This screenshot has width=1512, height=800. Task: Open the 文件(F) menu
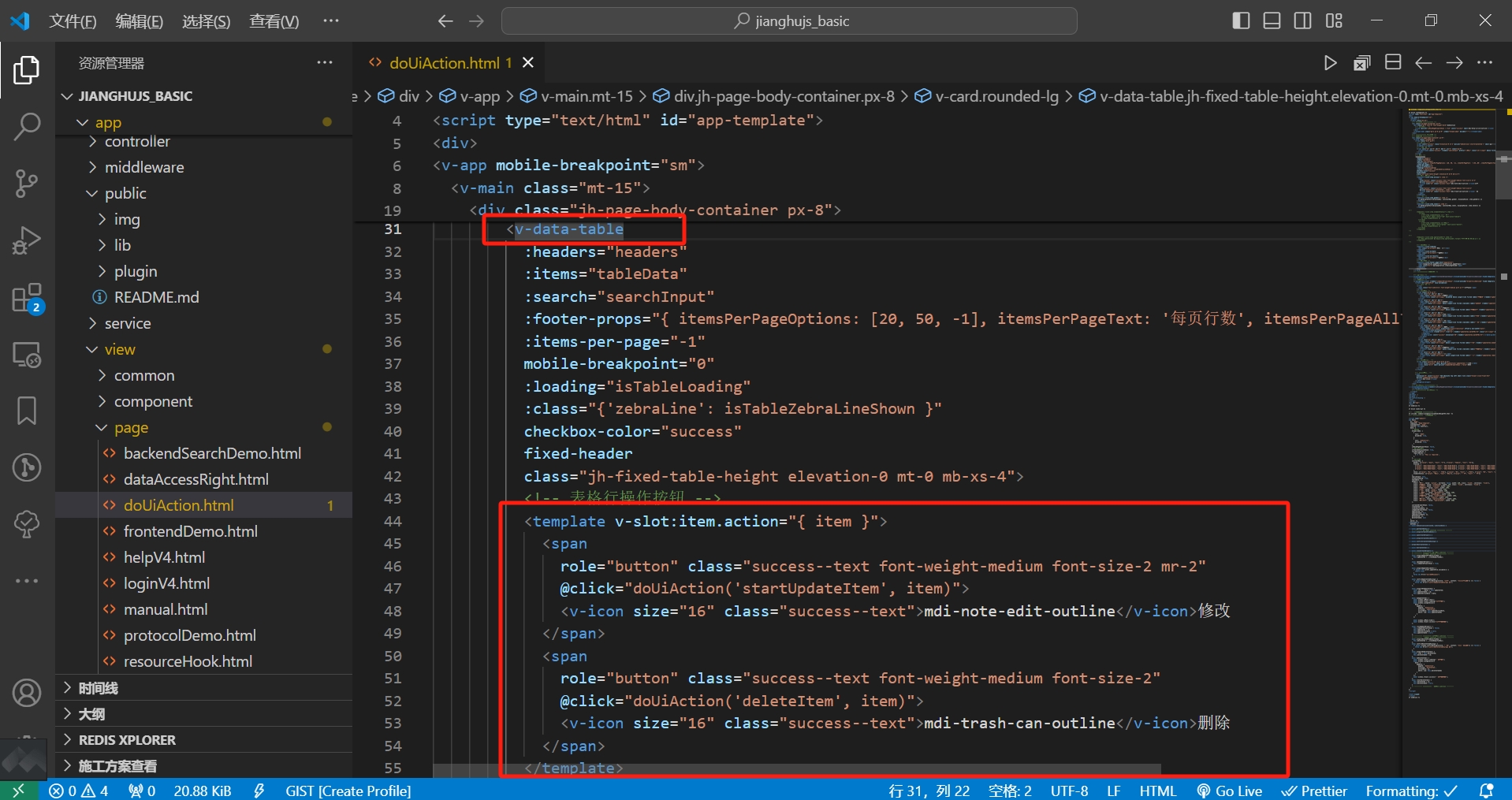[x=73, y=21]
